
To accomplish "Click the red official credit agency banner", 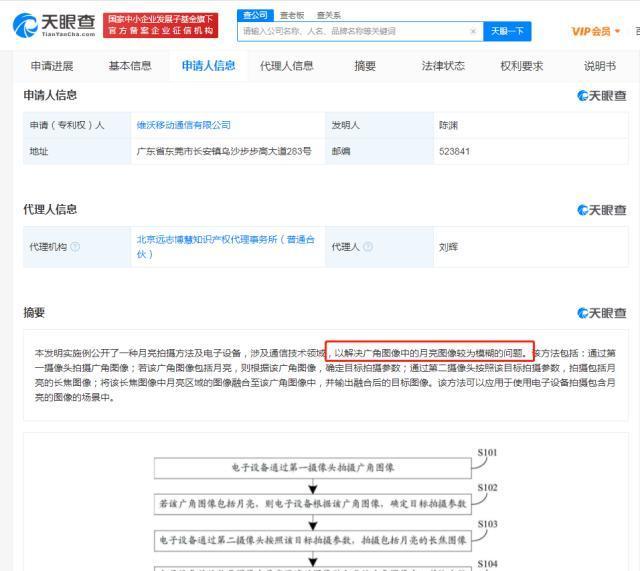I will point(160,25).
